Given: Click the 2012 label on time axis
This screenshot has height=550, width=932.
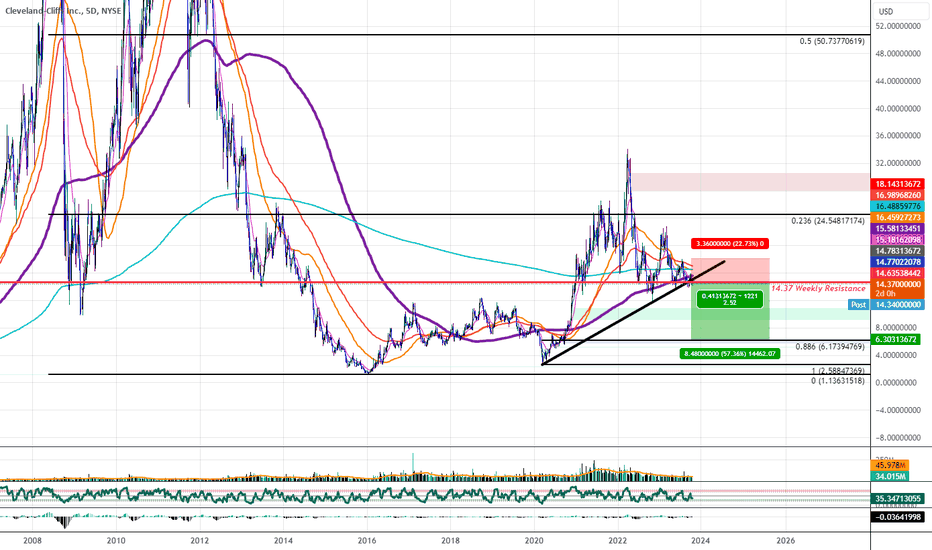Looking at the screenshot, I should click(x=200, y=540).
